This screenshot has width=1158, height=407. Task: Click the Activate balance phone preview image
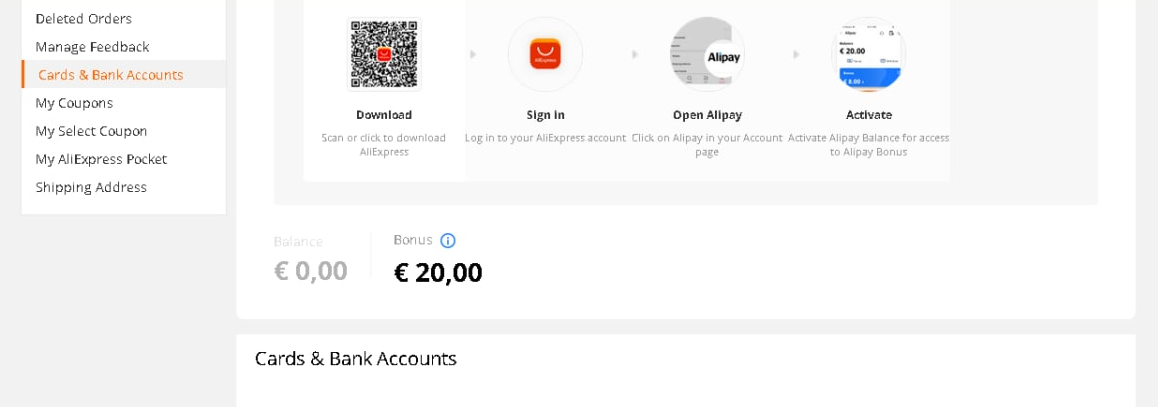(868, 55)
